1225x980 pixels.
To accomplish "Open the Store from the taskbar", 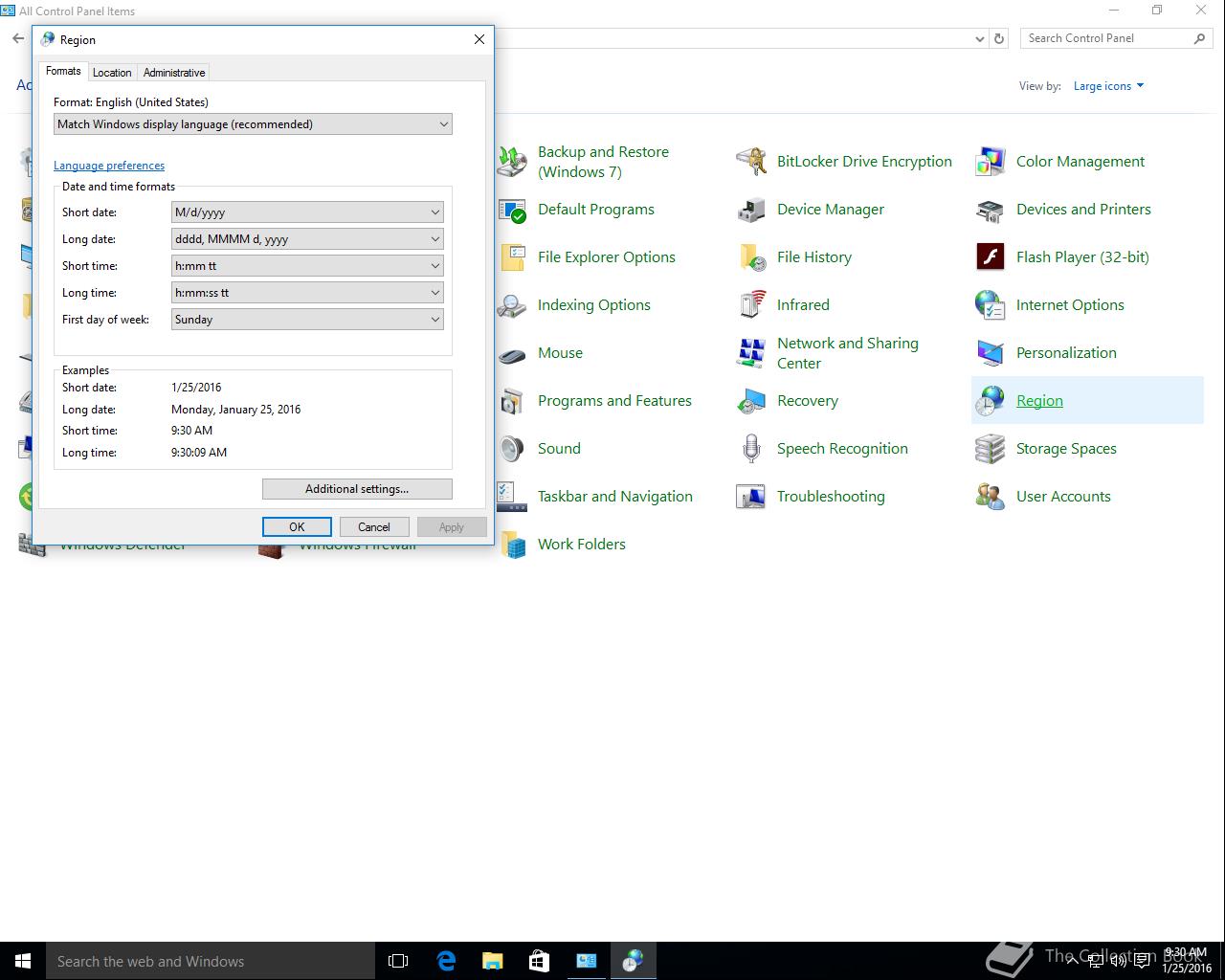I will pos(539,961).
